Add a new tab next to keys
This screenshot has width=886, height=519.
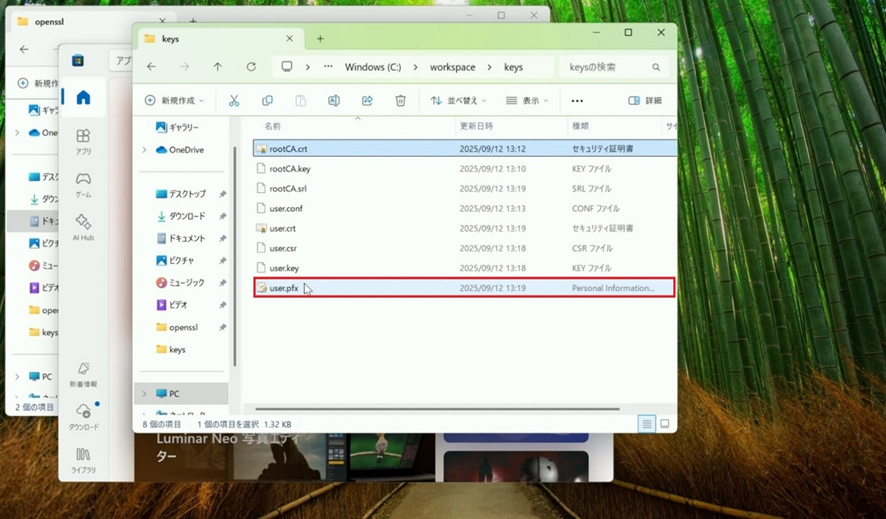320,39
